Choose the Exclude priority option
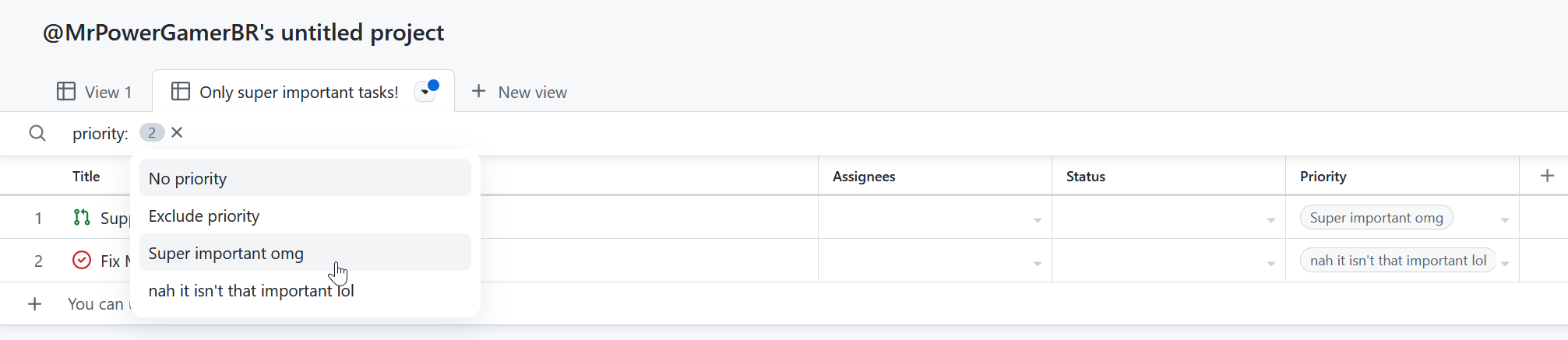 click(x=305, y=216)
